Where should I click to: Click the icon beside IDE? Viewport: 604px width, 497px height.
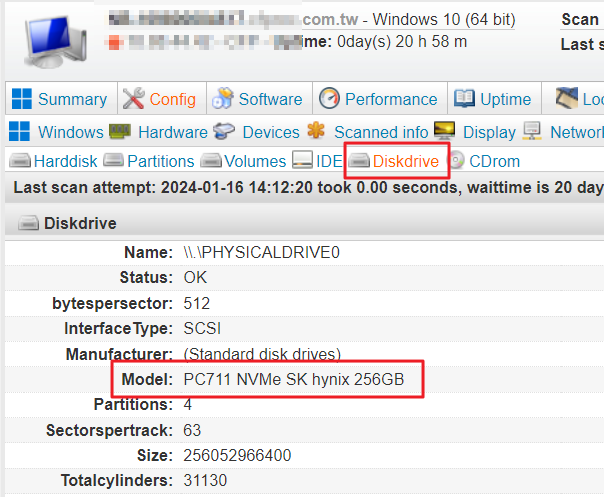coord(302,161)
